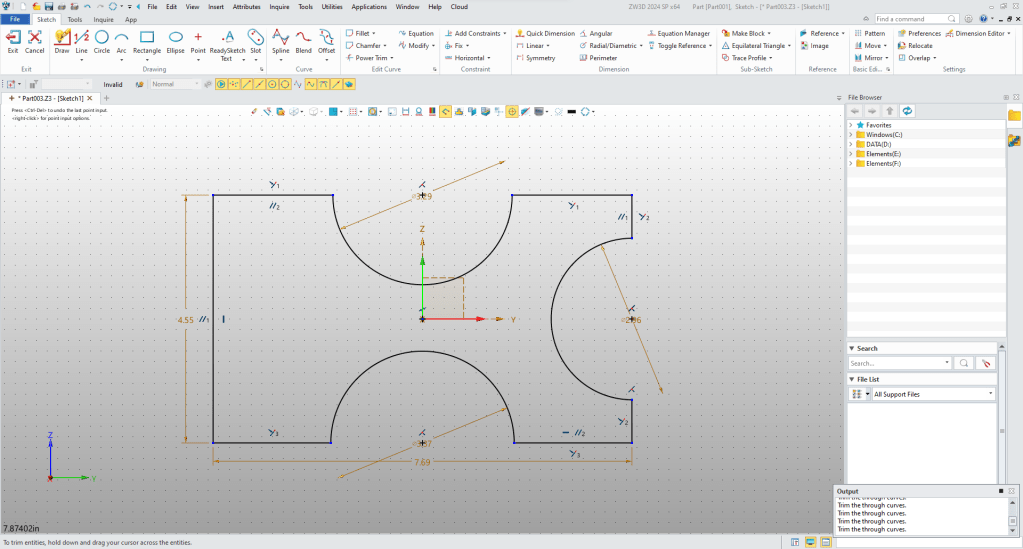
Task: Click the Rectangle tool icon
Action: pos(147,38)
